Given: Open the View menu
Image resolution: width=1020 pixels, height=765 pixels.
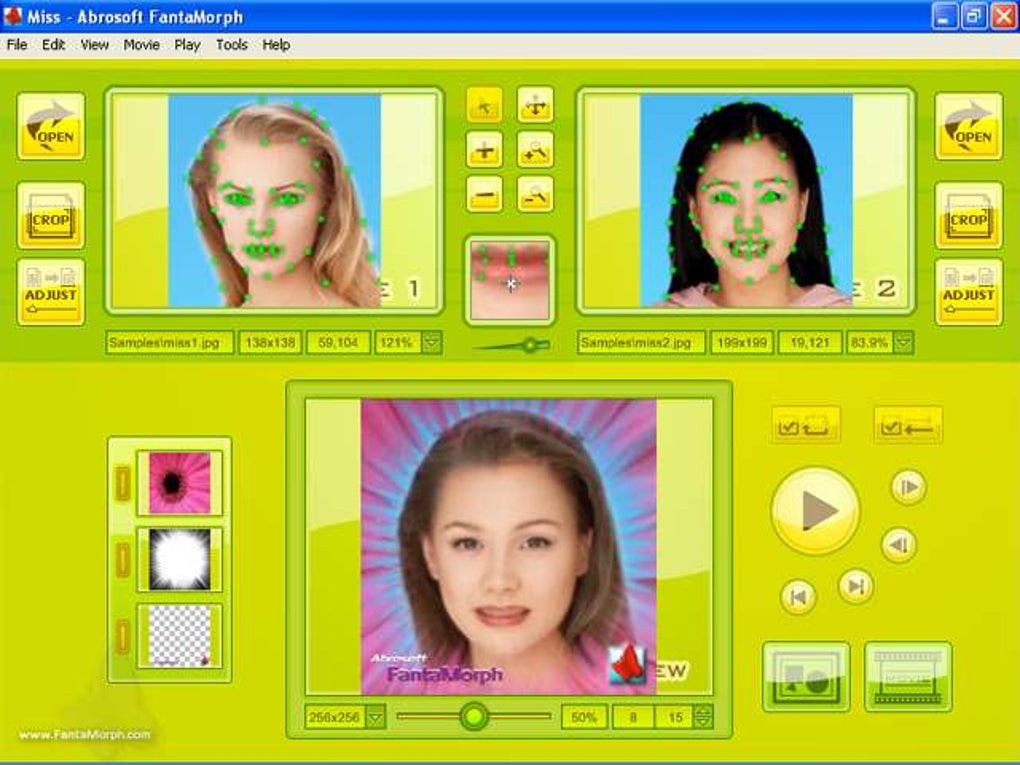Looking at the screenshot, I should [94, 45].
